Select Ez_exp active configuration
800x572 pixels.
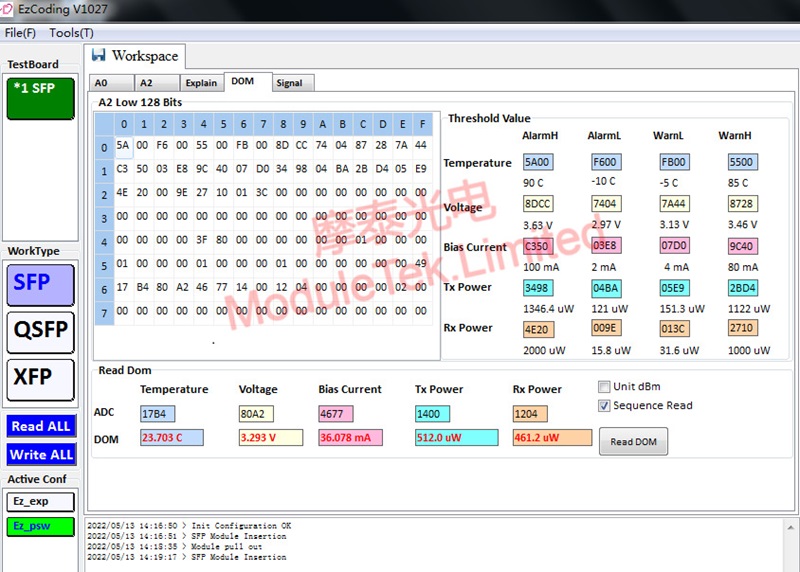[41, 502]
